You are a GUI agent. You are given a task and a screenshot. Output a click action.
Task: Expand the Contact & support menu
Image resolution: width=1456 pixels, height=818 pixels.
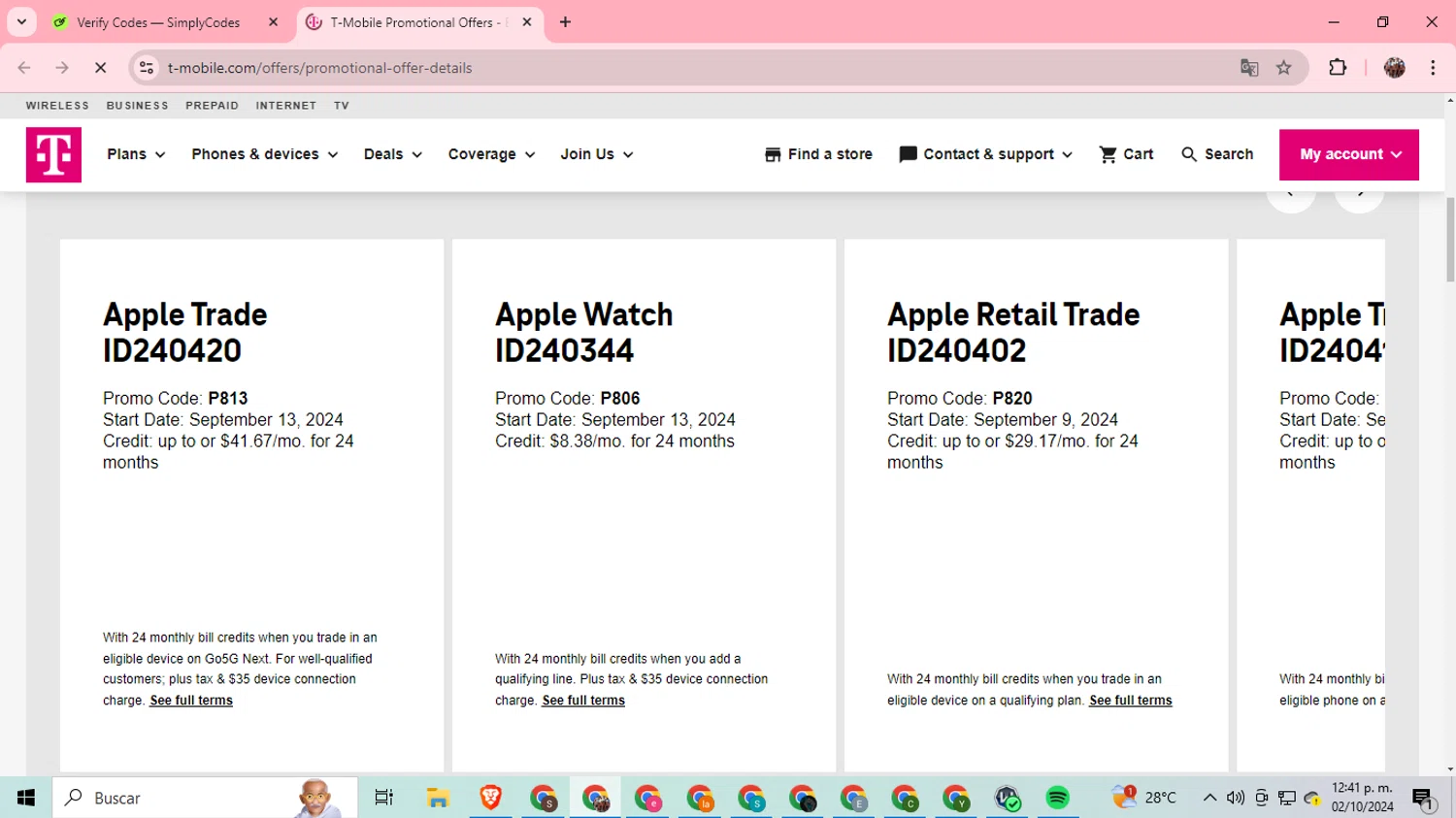click(986, 154)
